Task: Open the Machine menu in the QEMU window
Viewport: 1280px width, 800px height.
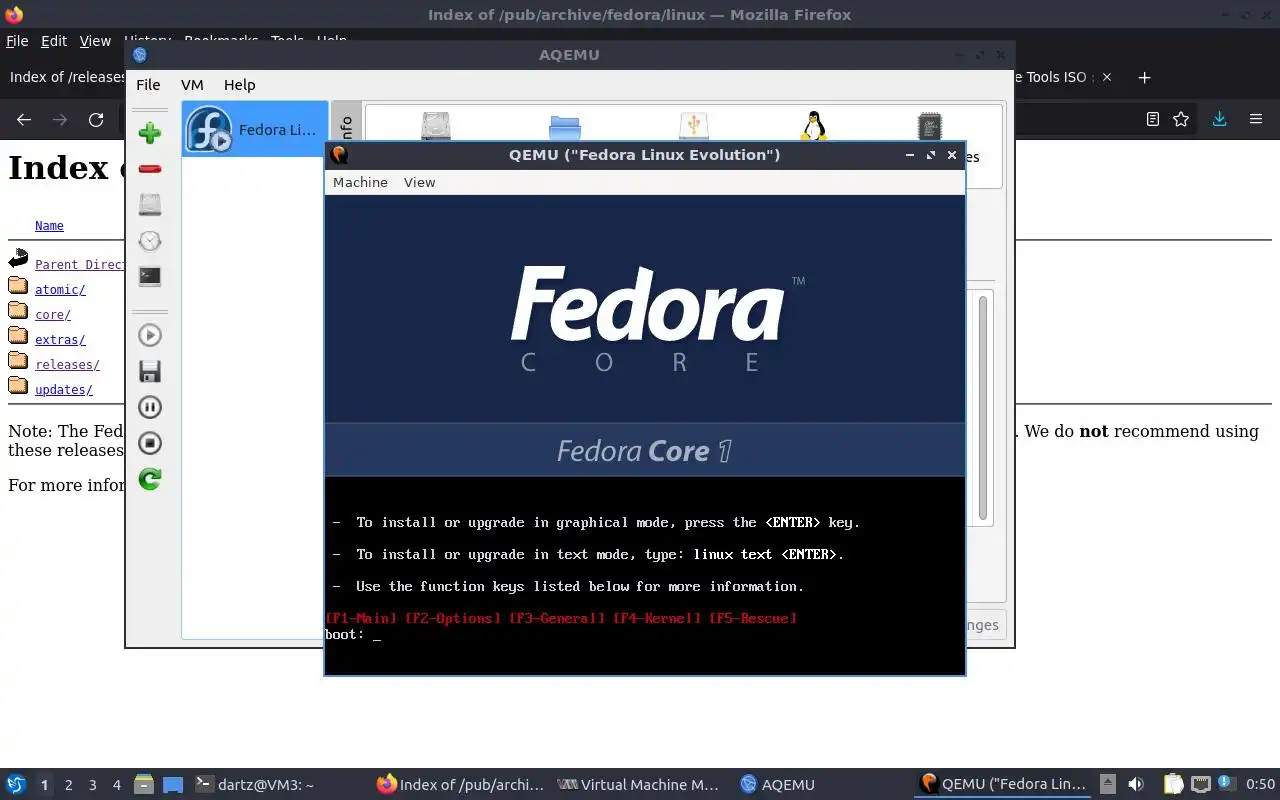Action: 360,182
